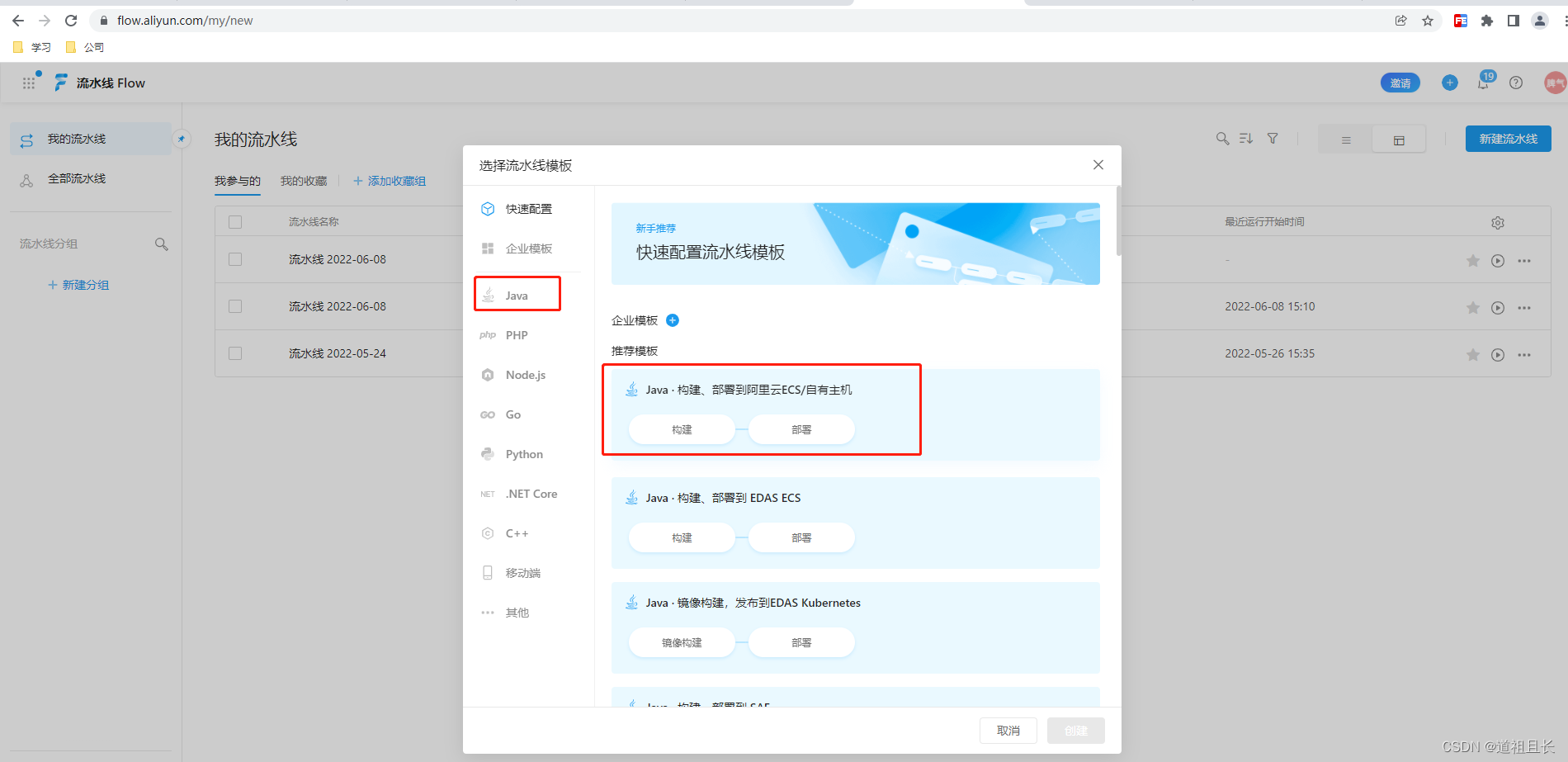Viewport: 1568px width, 762px height.
Task: Click the address bar URL field
Action: tap(743, 21)
